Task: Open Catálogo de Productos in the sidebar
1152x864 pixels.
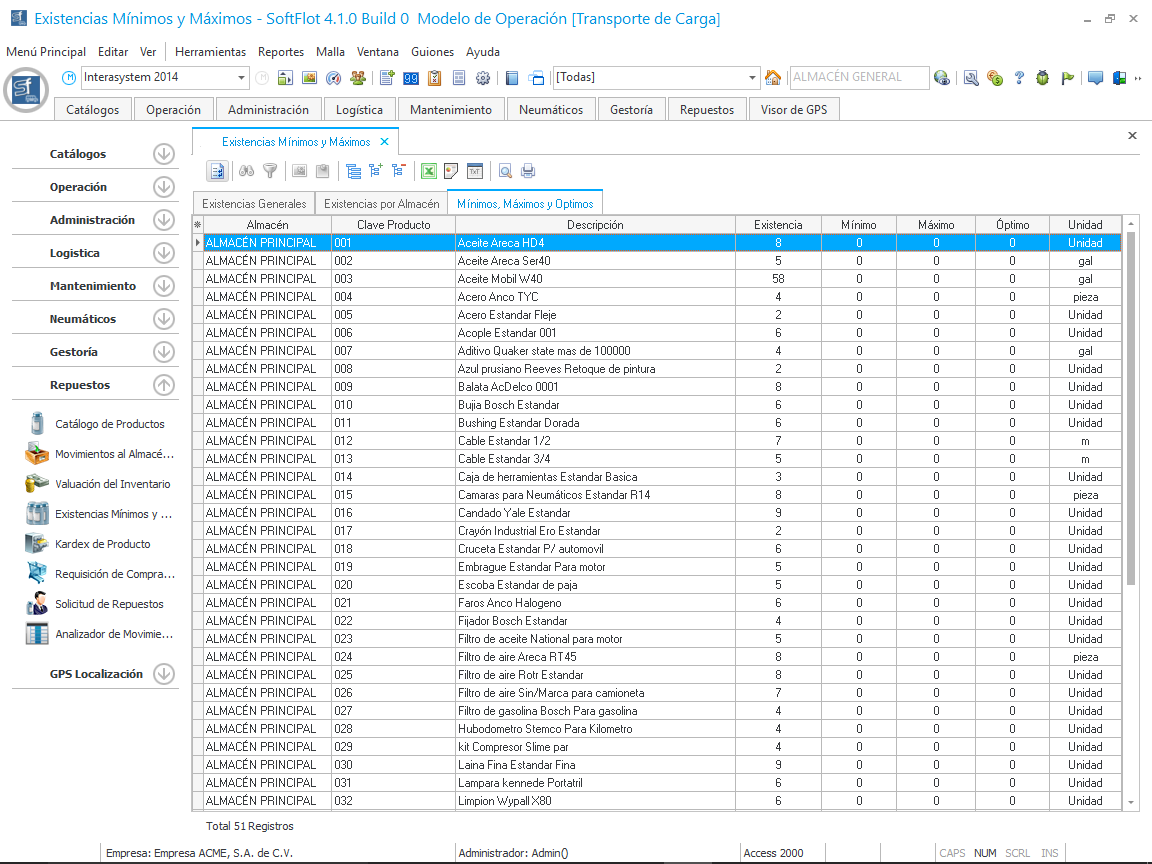Action: [110, 424]
